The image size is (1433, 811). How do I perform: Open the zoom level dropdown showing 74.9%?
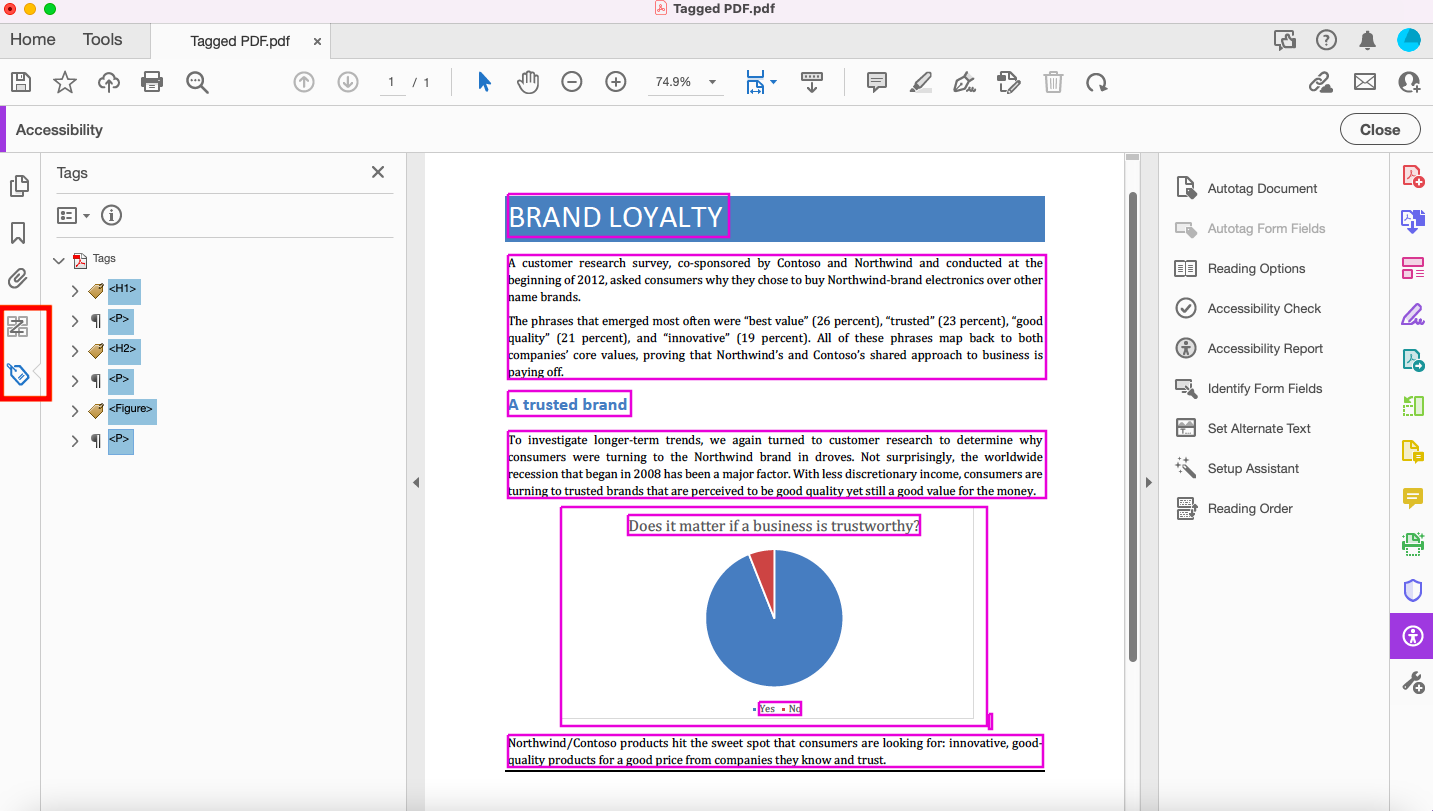pyautogui.click(x=711, y=82)
